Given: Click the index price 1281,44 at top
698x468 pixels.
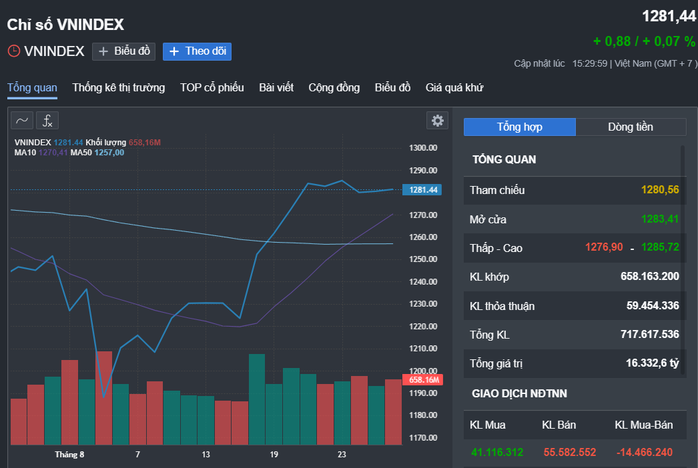Looking at the screenshot, I should [669, 17].
